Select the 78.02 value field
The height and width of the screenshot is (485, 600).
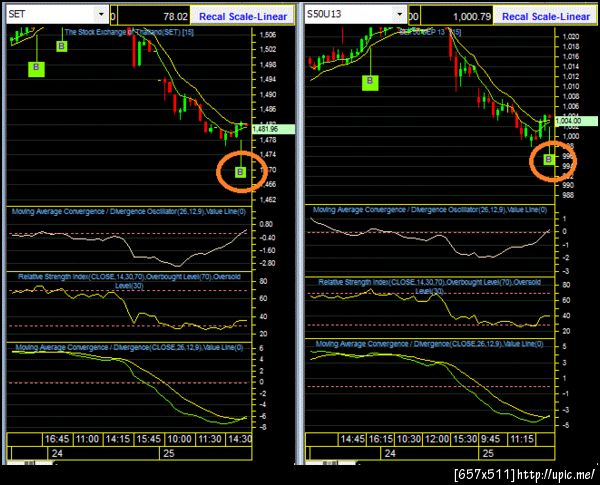point(154,16)
